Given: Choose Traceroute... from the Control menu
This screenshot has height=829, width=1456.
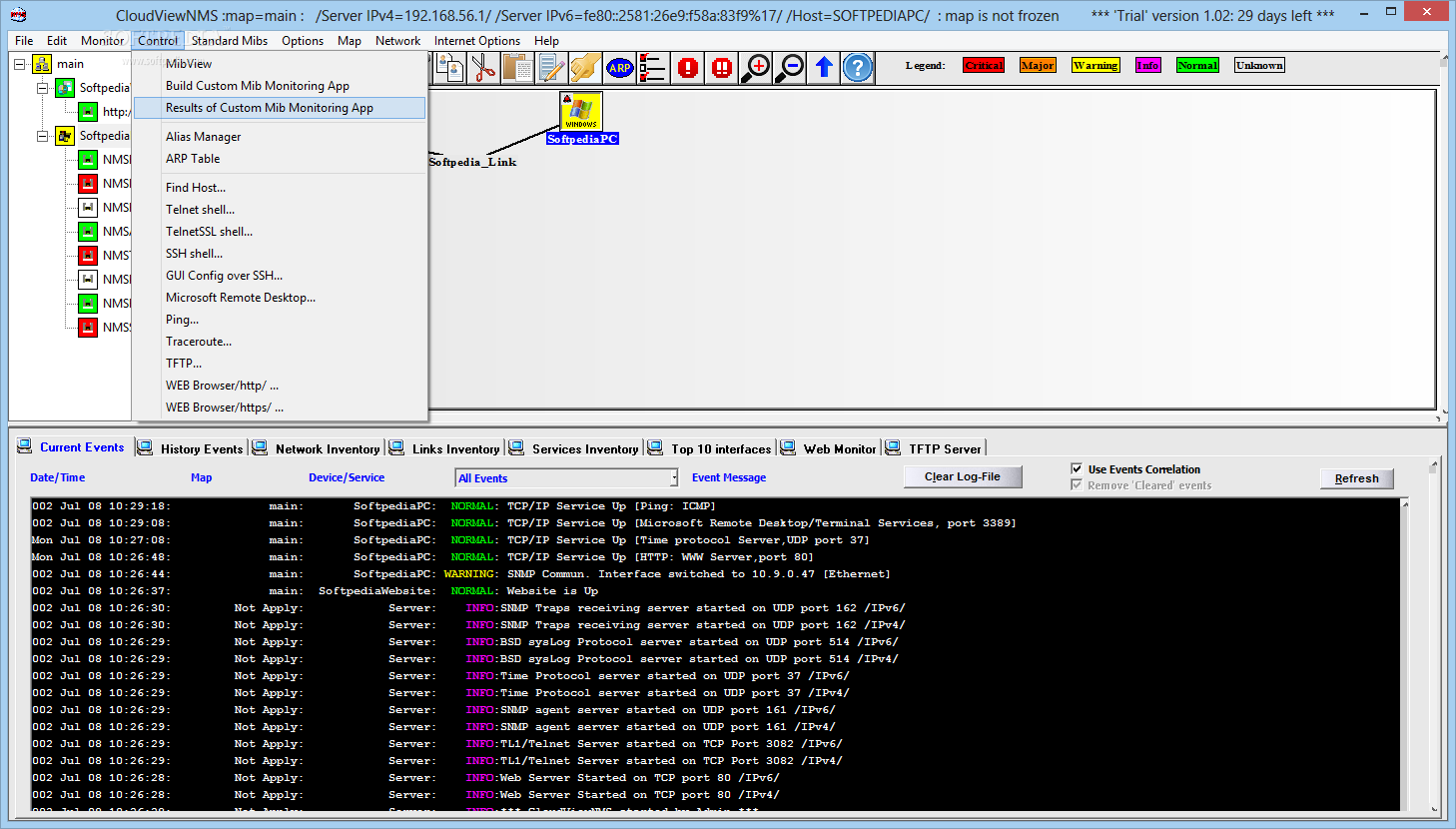Looking at the screenshot, I should click(280, 342).
